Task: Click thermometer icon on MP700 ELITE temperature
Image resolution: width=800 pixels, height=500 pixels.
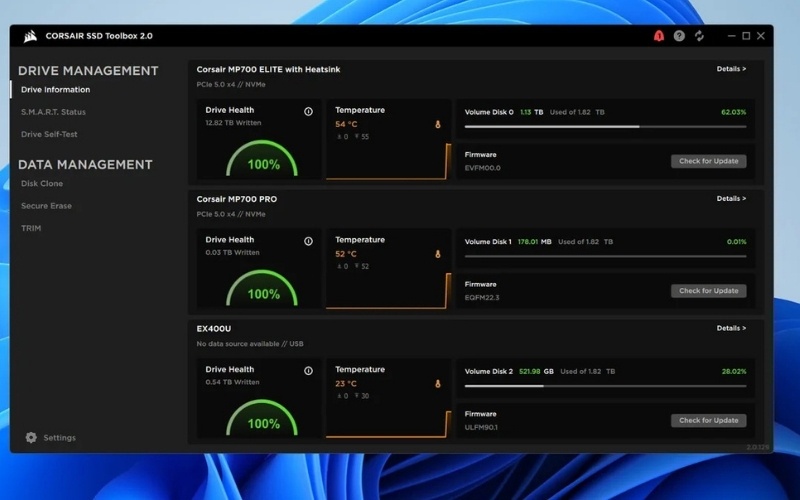Action: point(437,125)
